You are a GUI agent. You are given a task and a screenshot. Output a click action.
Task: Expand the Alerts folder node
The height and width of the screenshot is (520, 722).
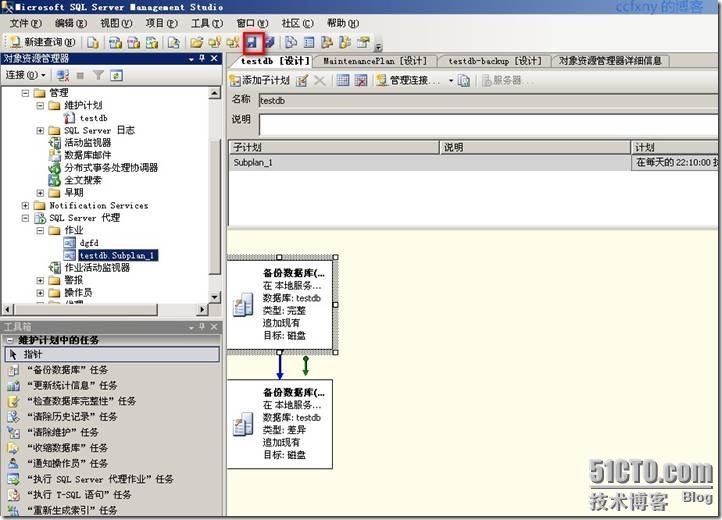click(40, 280)
